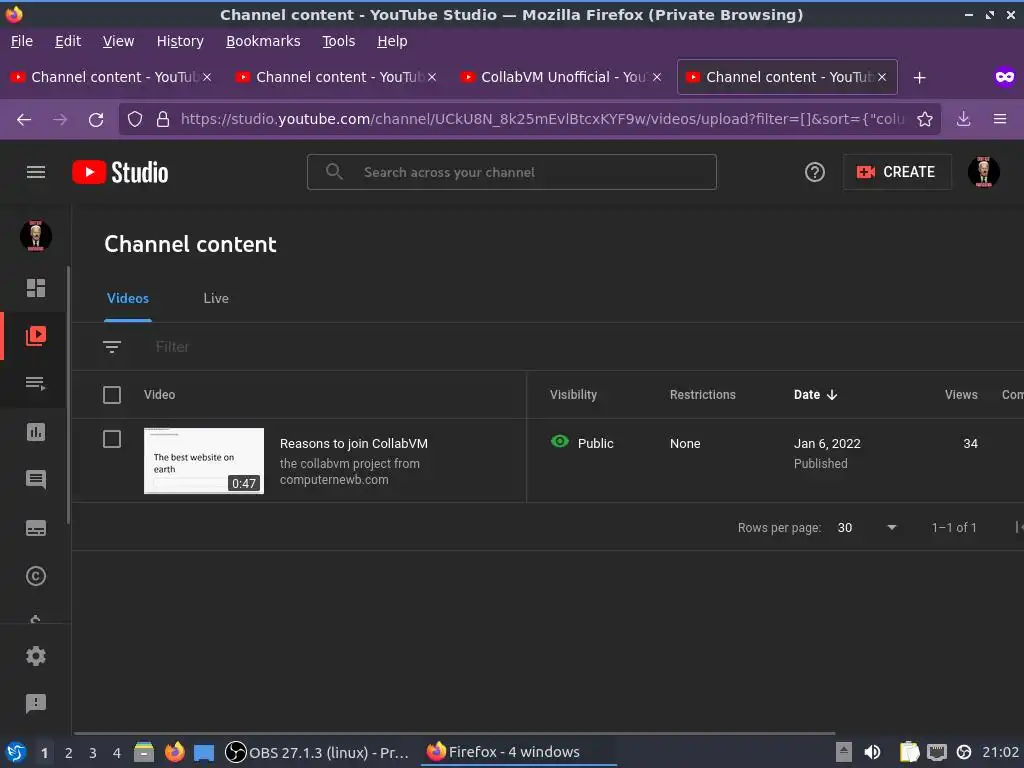
Task: Focus the Filter text field
Action: click(172, 347)
